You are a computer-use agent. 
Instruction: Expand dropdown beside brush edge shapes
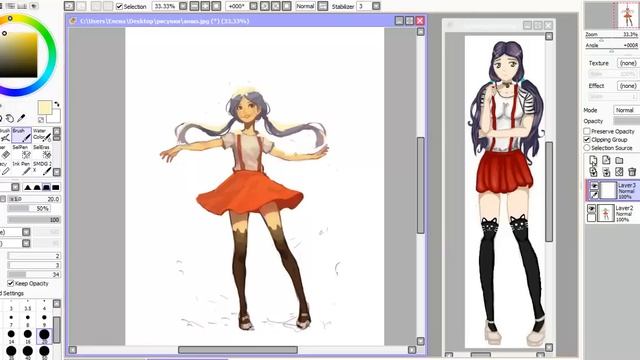(15, 187)
